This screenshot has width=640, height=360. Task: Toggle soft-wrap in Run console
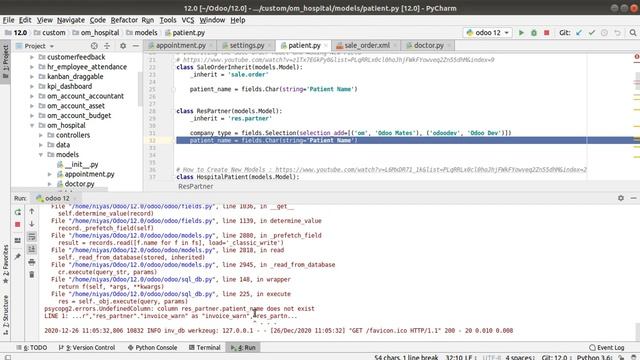coord(32,237)
